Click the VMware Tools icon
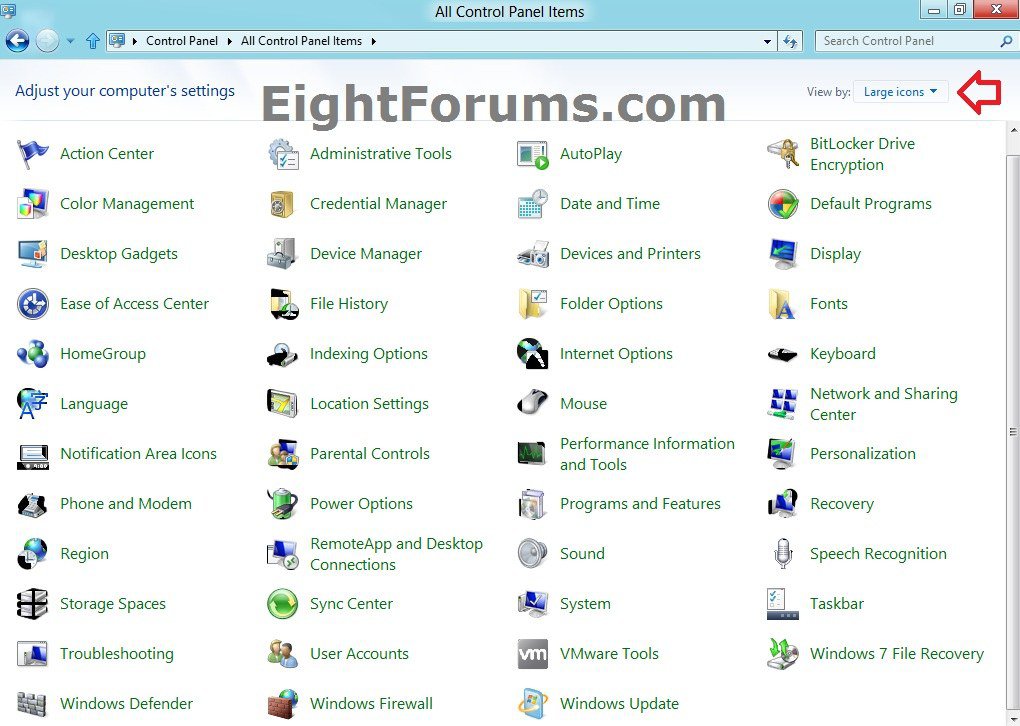This screenshot has width=1020, height=726. [533, 654]
